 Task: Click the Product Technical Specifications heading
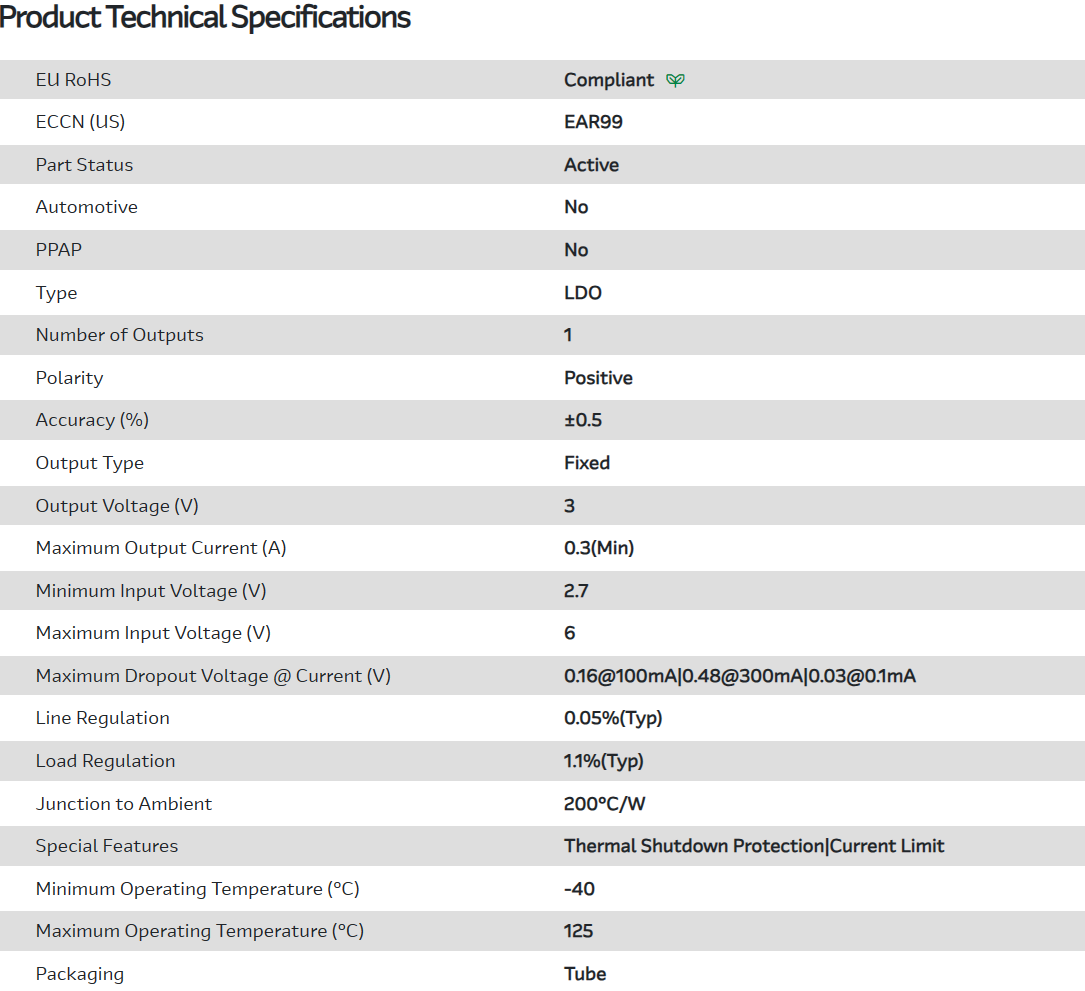(x=206, y=17)
